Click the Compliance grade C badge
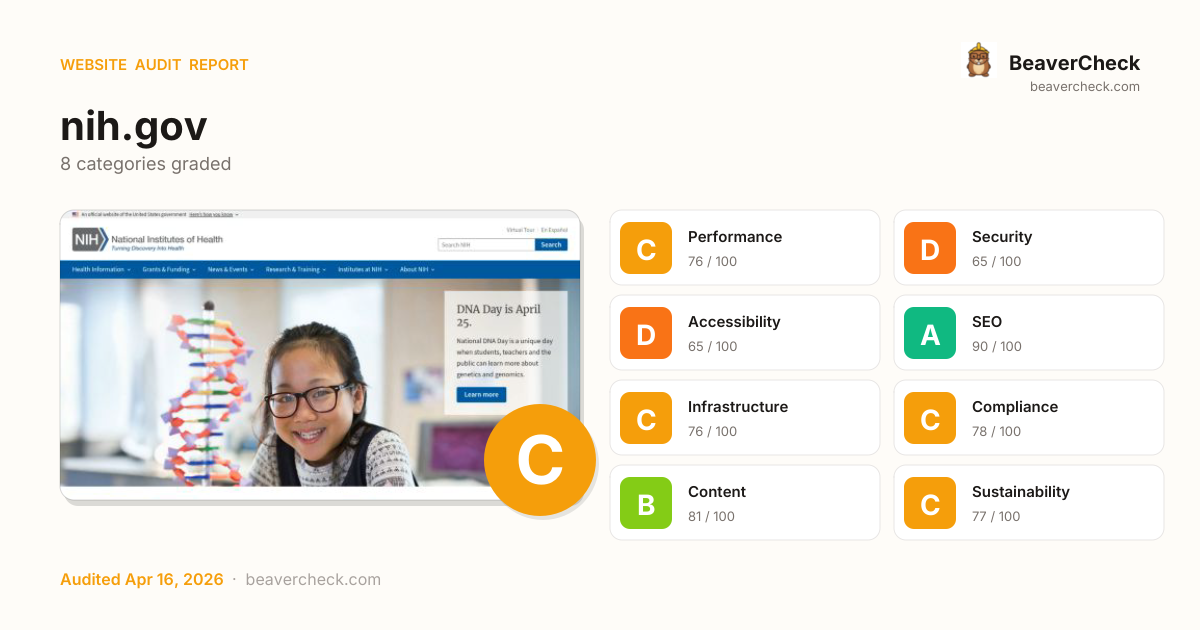 [x=930, y=418]
